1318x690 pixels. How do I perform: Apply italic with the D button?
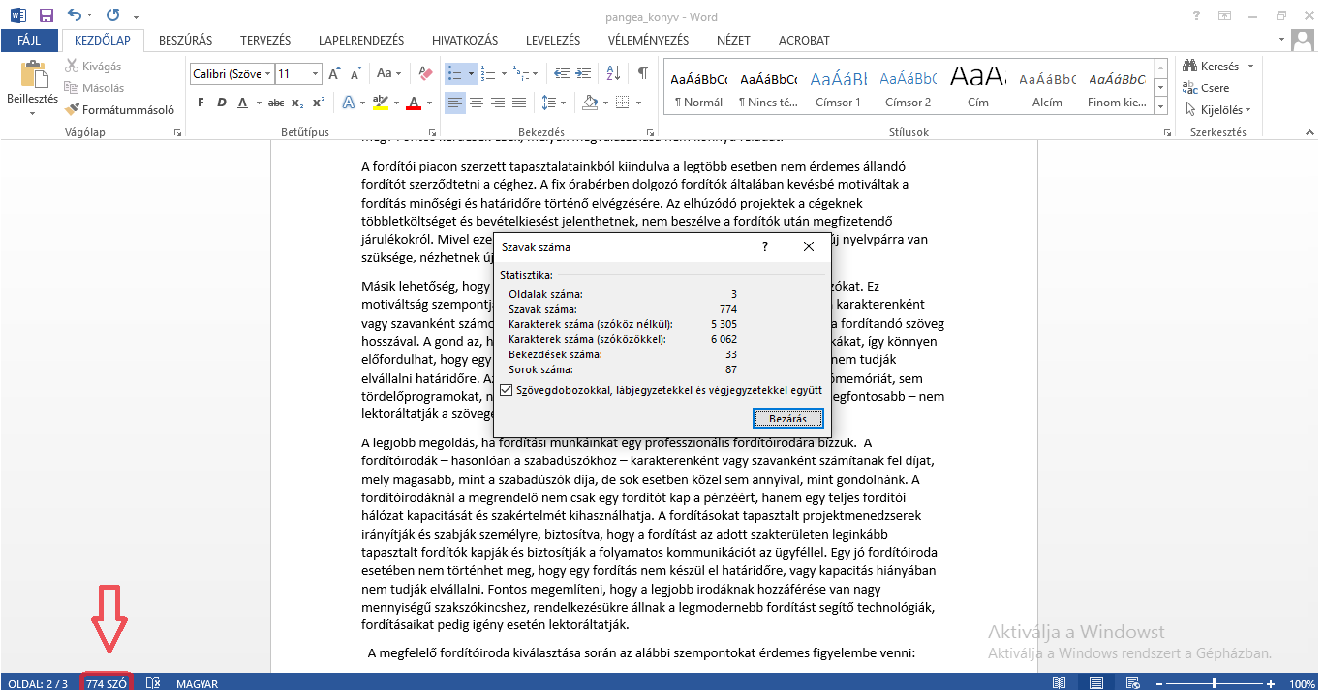(x=221, y=103)
